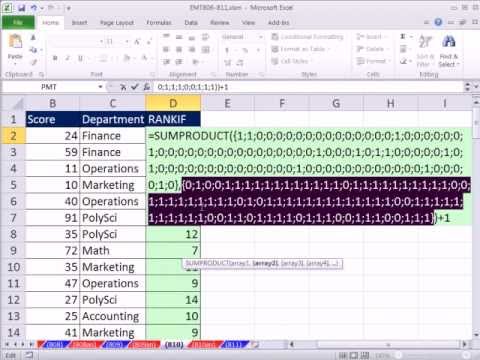Click the Copy icon in Clipboard group
Screen dimensions: 480x360
click(33, 50)
